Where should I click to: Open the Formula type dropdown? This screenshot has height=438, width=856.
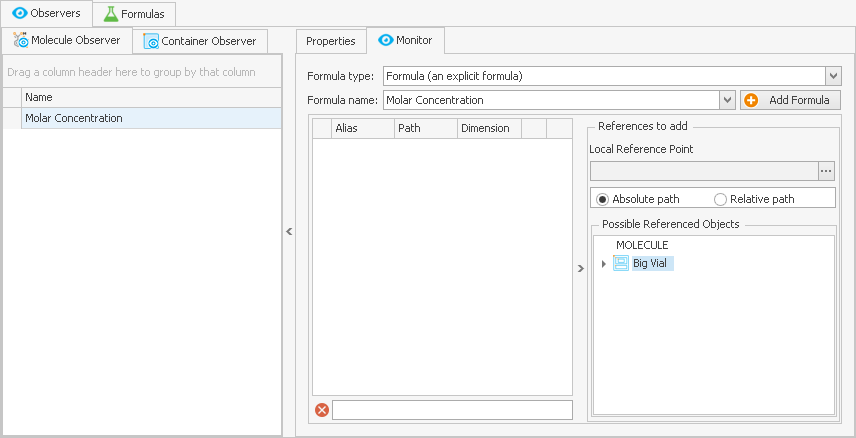tap(833, 76)
